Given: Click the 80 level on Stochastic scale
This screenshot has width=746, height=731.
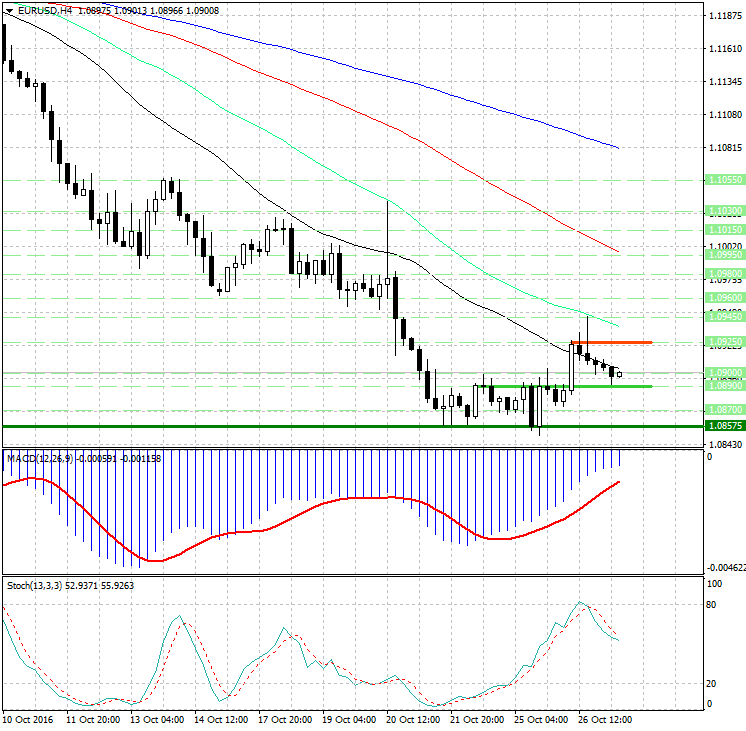Looking at the screenshot, I should pos(714,604).
